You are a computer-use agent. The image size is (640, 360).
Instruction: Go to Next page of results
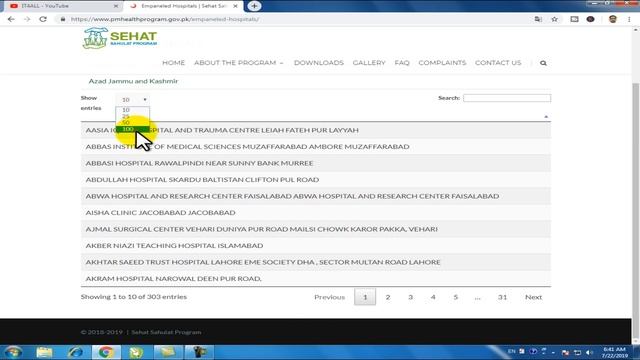[x=533, y=297]
